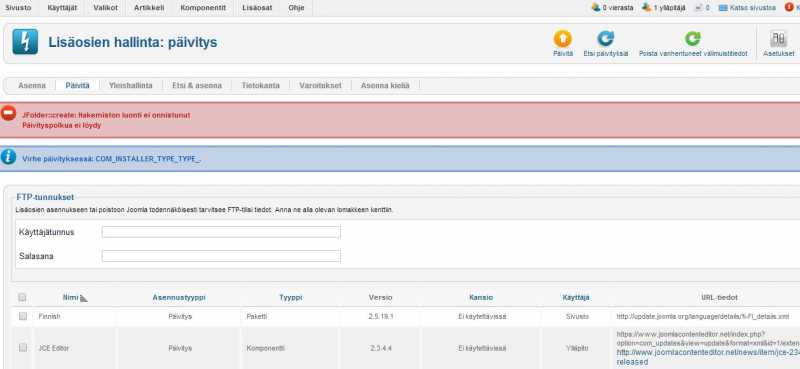Open the Lisäosat menu
800x369 pixels.
point(257,8)
